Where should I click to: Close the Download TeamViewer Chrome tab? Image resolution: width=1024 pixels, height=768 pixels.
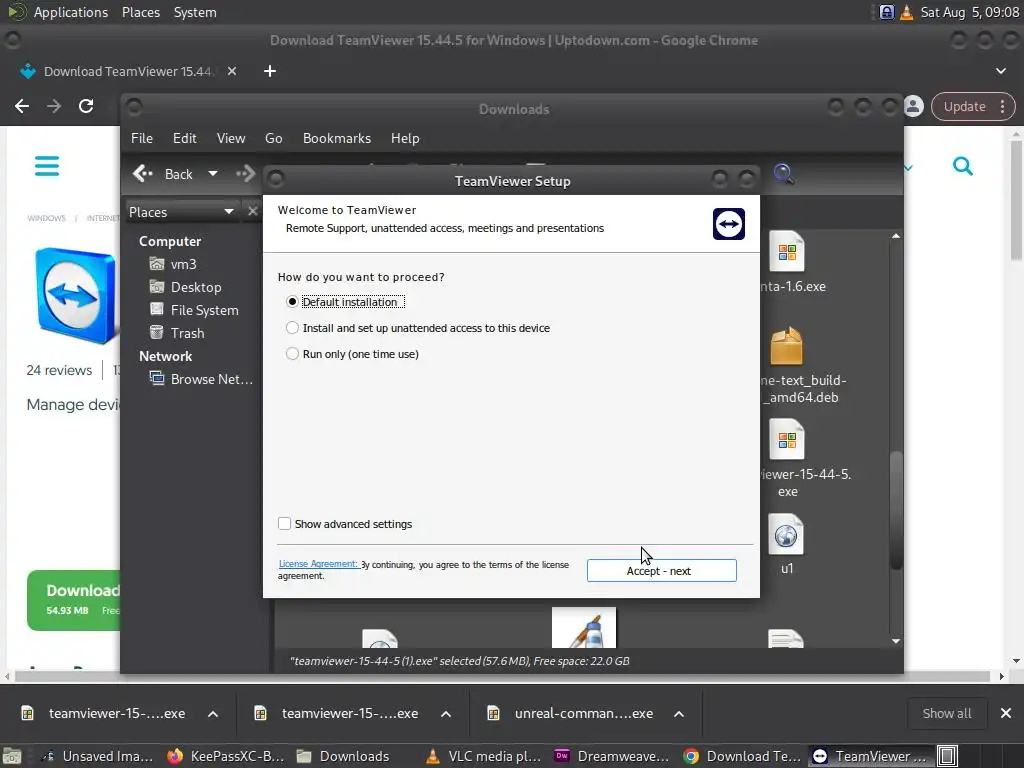232,71
